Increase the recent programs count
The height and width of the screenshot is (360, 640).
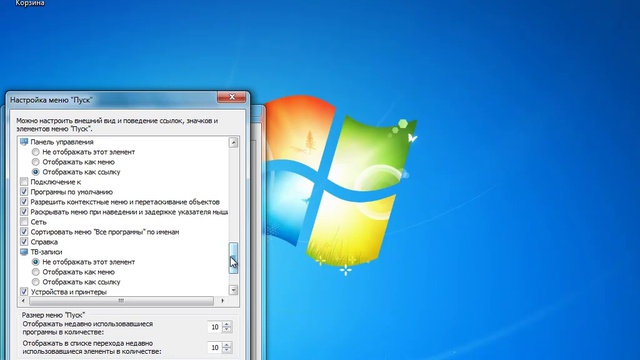[x=227, y=324]
